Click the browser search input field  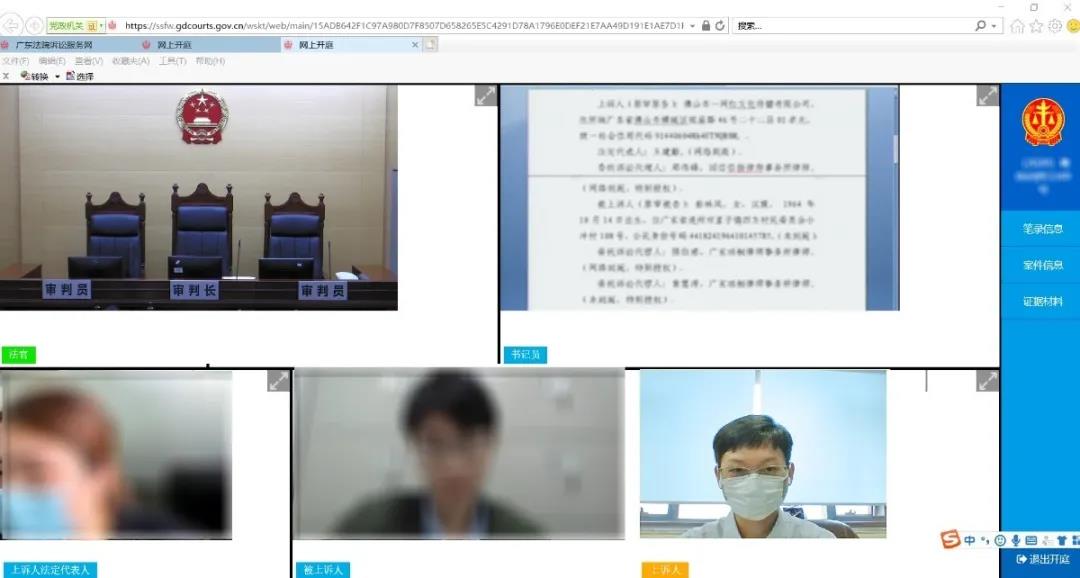point(850,26)
